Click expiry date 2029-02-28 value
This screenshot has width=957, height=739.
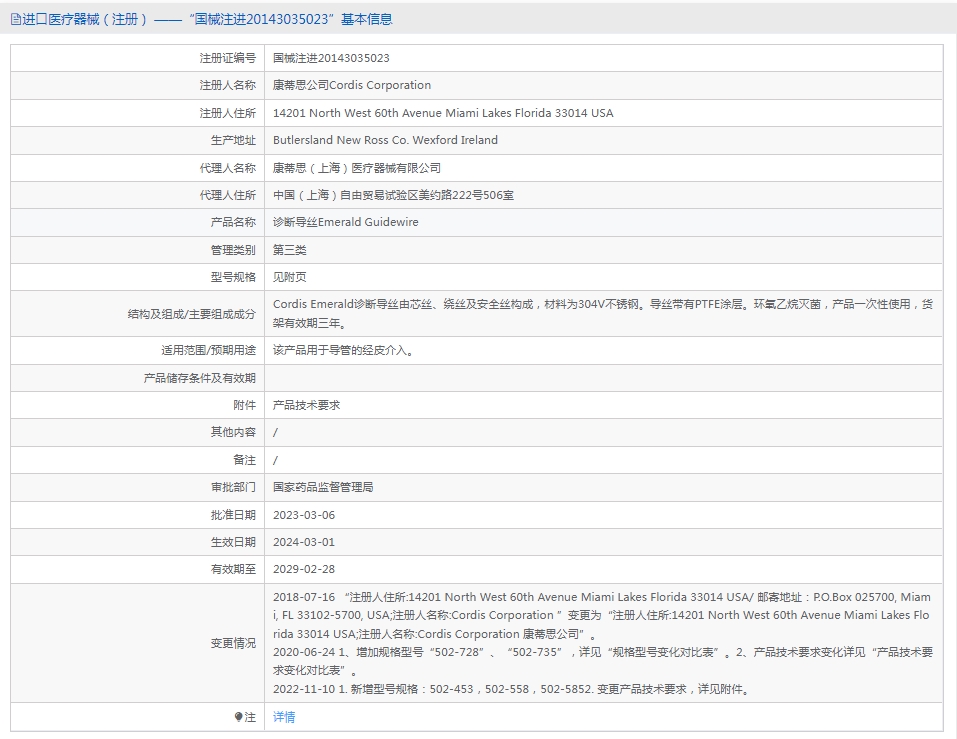point(304,569)
